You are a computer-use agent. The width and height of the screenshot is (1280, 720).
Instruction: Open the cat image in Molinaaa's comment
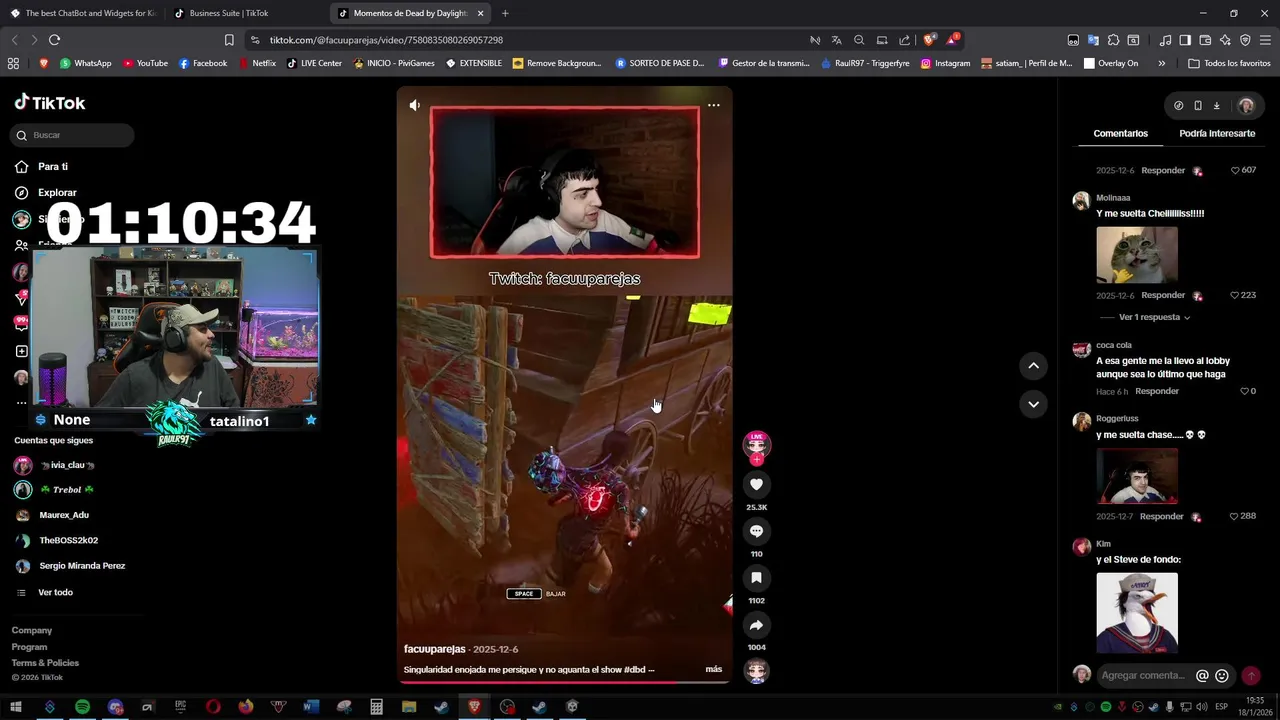1137,255
